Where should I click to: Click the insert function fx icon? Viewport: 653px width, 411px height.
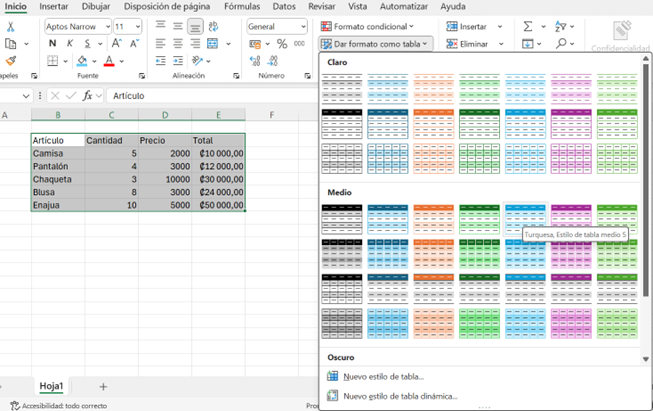tap(88, 95)
